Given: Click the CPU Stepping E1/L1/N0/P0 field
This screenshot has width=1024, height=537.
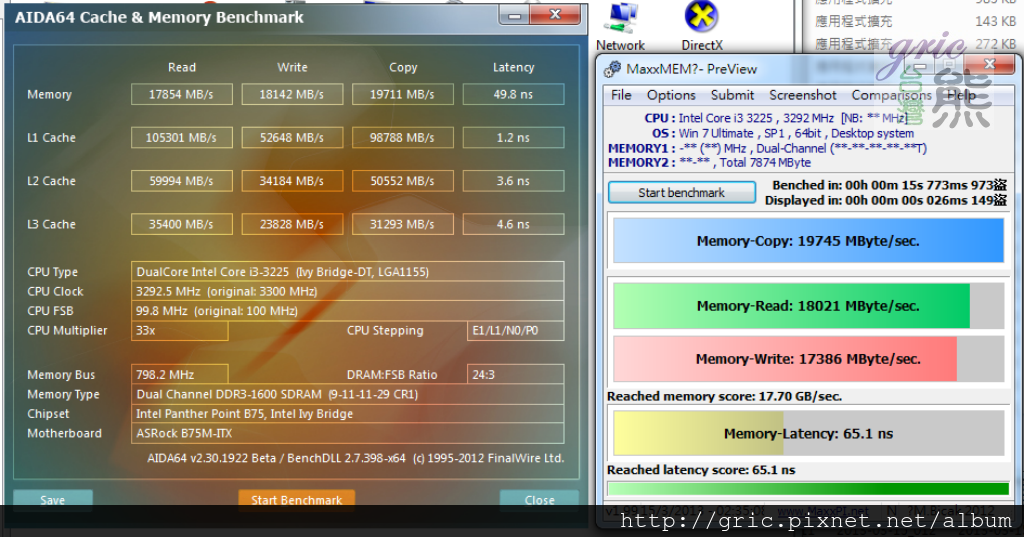Looking at the screenshot, I should 515,331.
